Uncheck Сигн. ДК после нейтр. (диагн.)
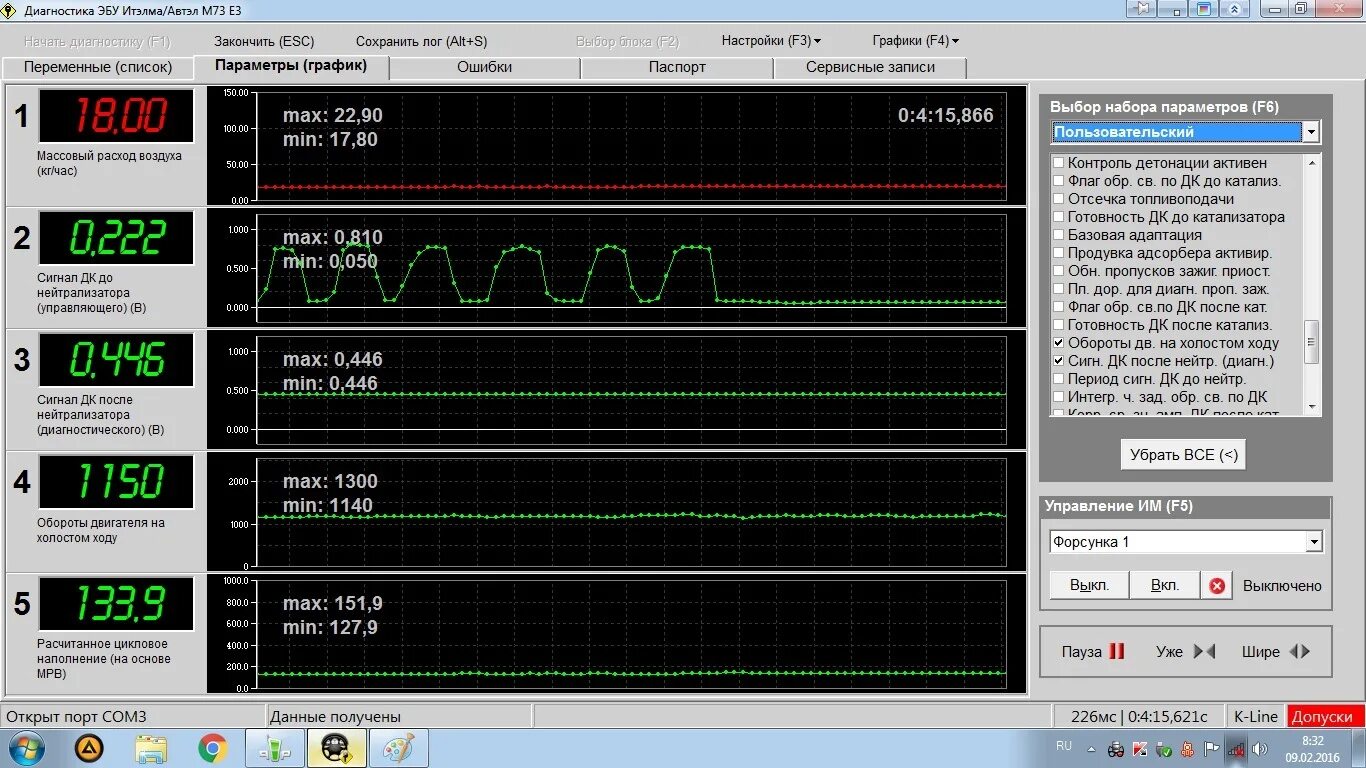The image size is (1366, 768). tap(1058, 361)
